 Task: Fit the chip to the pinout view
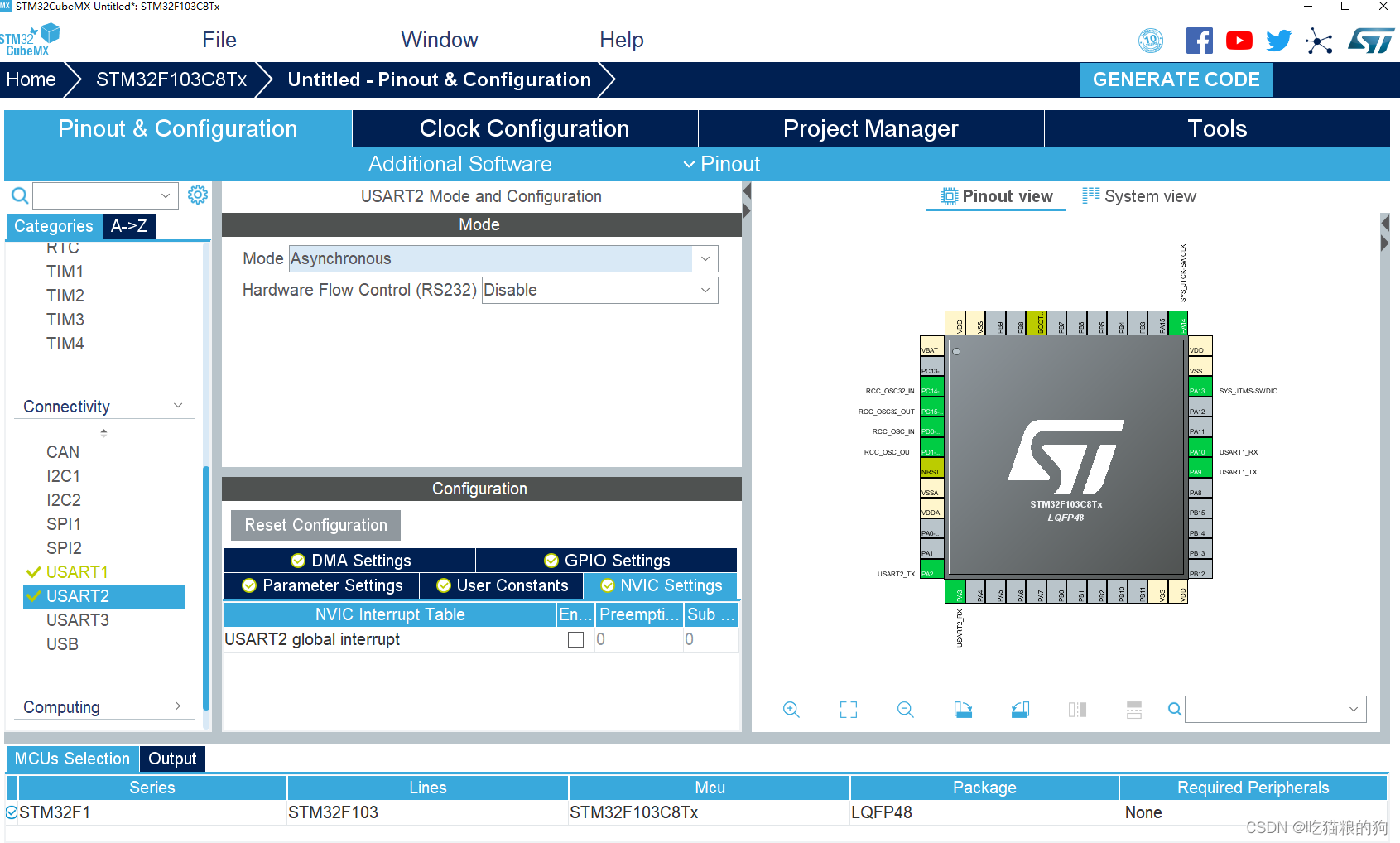pyautogui.click(x=849, y=710)
